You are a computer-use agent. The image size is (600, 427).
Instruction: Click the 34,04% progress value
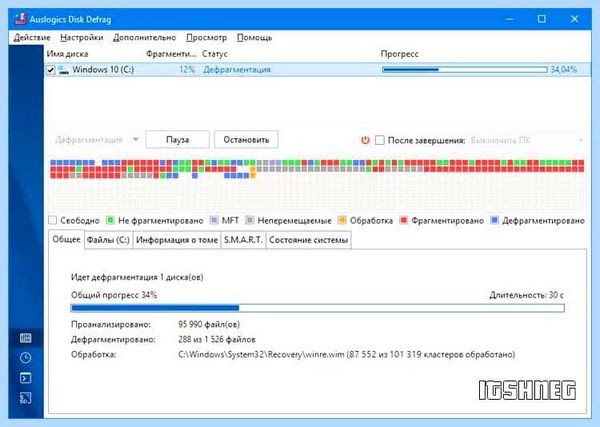pos(563,70)
